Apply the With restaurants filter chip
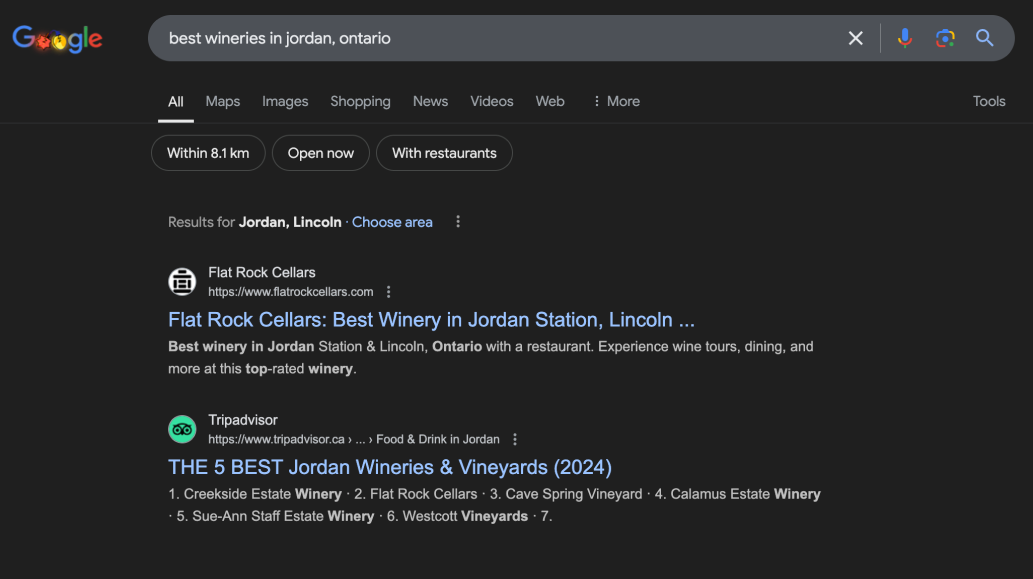This screenshot has width=1033, height=579. coord(444,153)
